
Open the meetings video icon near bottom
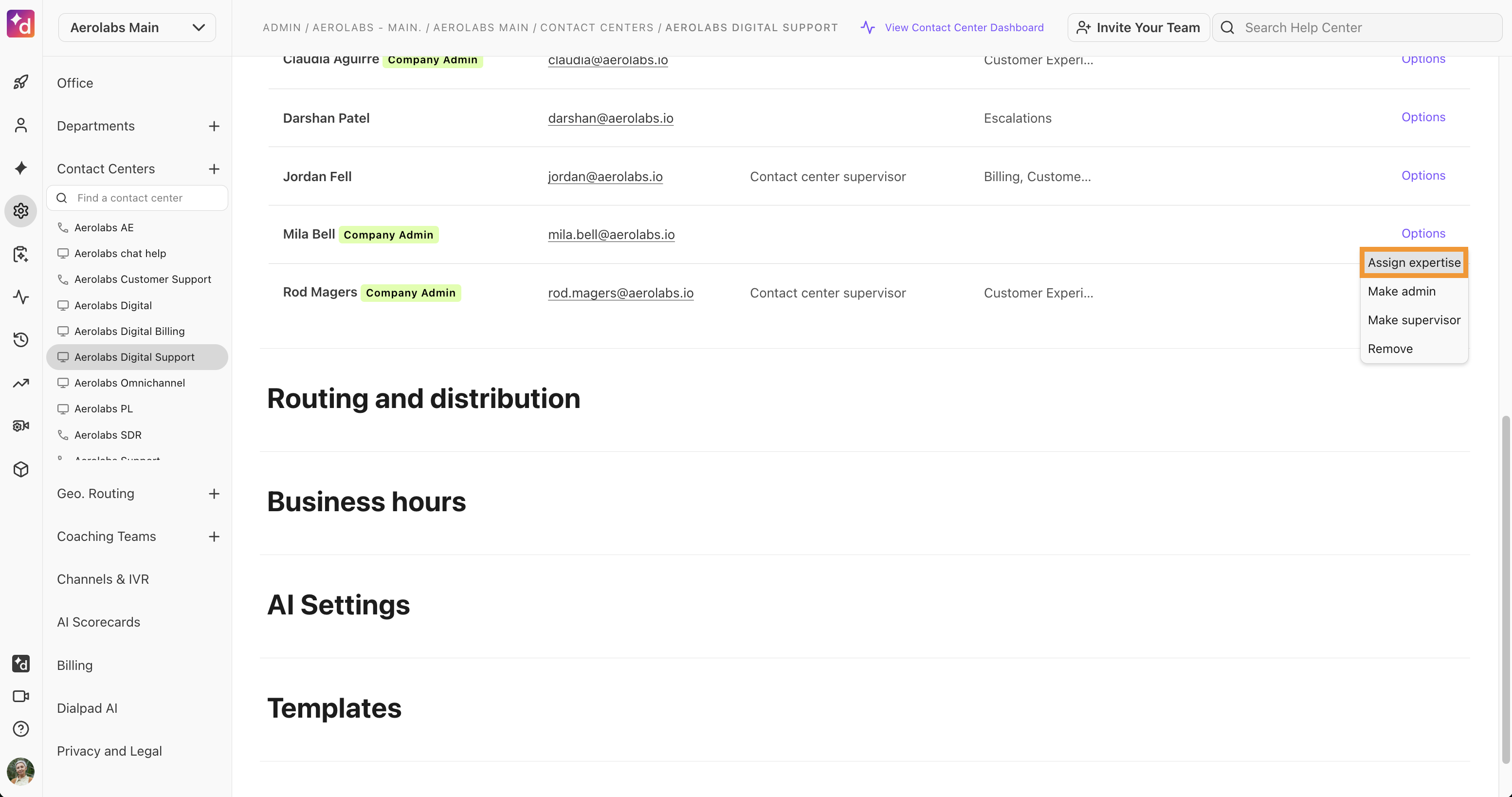20,696
